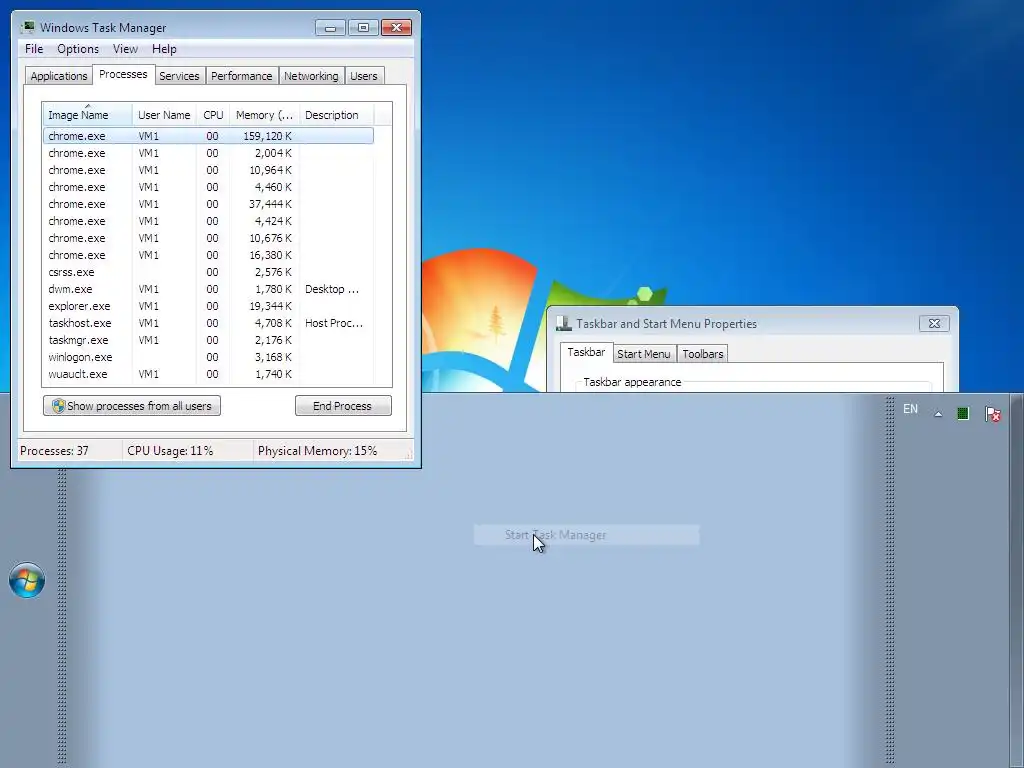Screen dimensions: 1024x768
Task: Switch to the Applications tab
Action: (x=59, y=76)
